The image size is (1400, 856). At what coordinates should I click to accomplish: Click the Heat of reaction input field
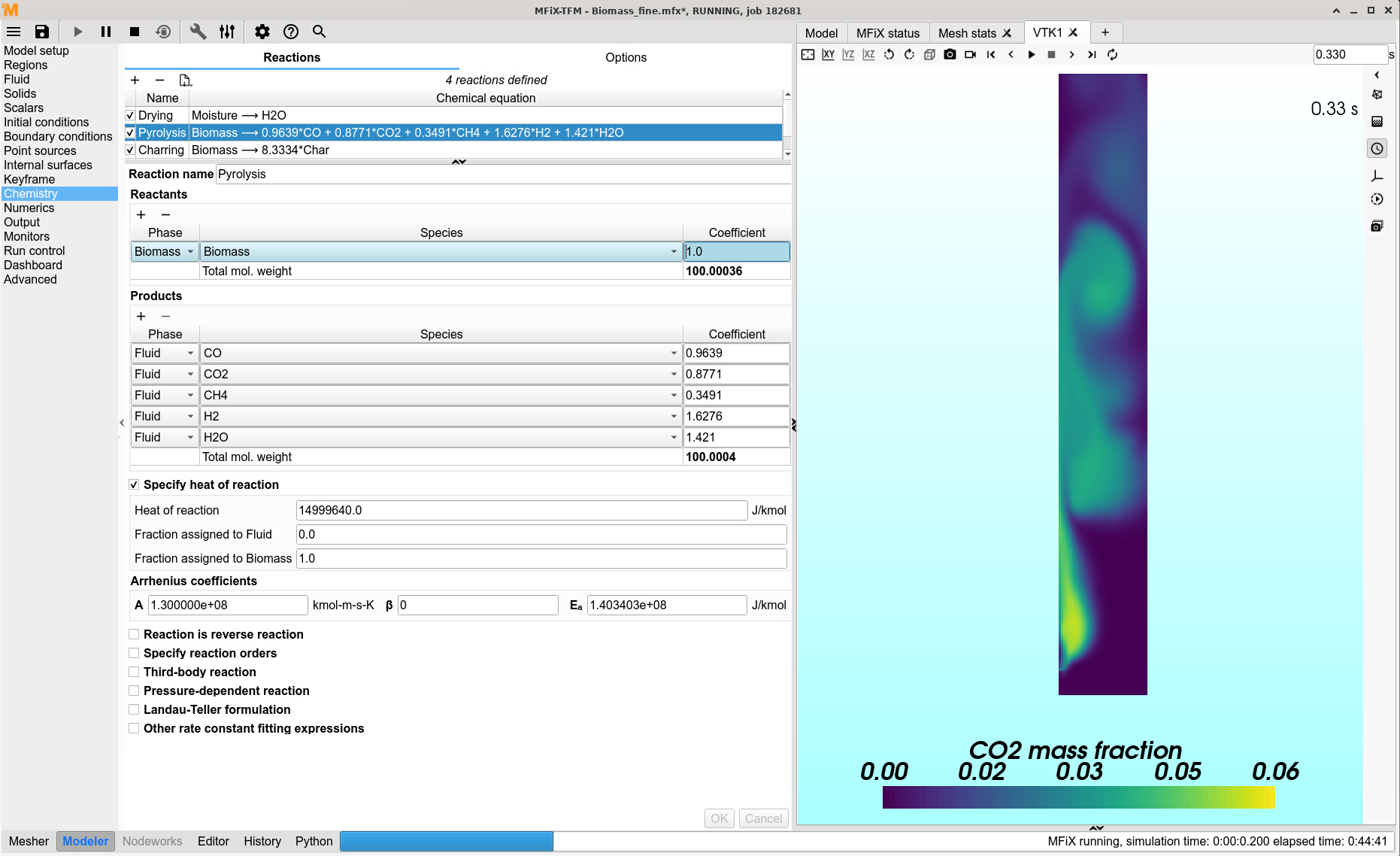point(521,511)
